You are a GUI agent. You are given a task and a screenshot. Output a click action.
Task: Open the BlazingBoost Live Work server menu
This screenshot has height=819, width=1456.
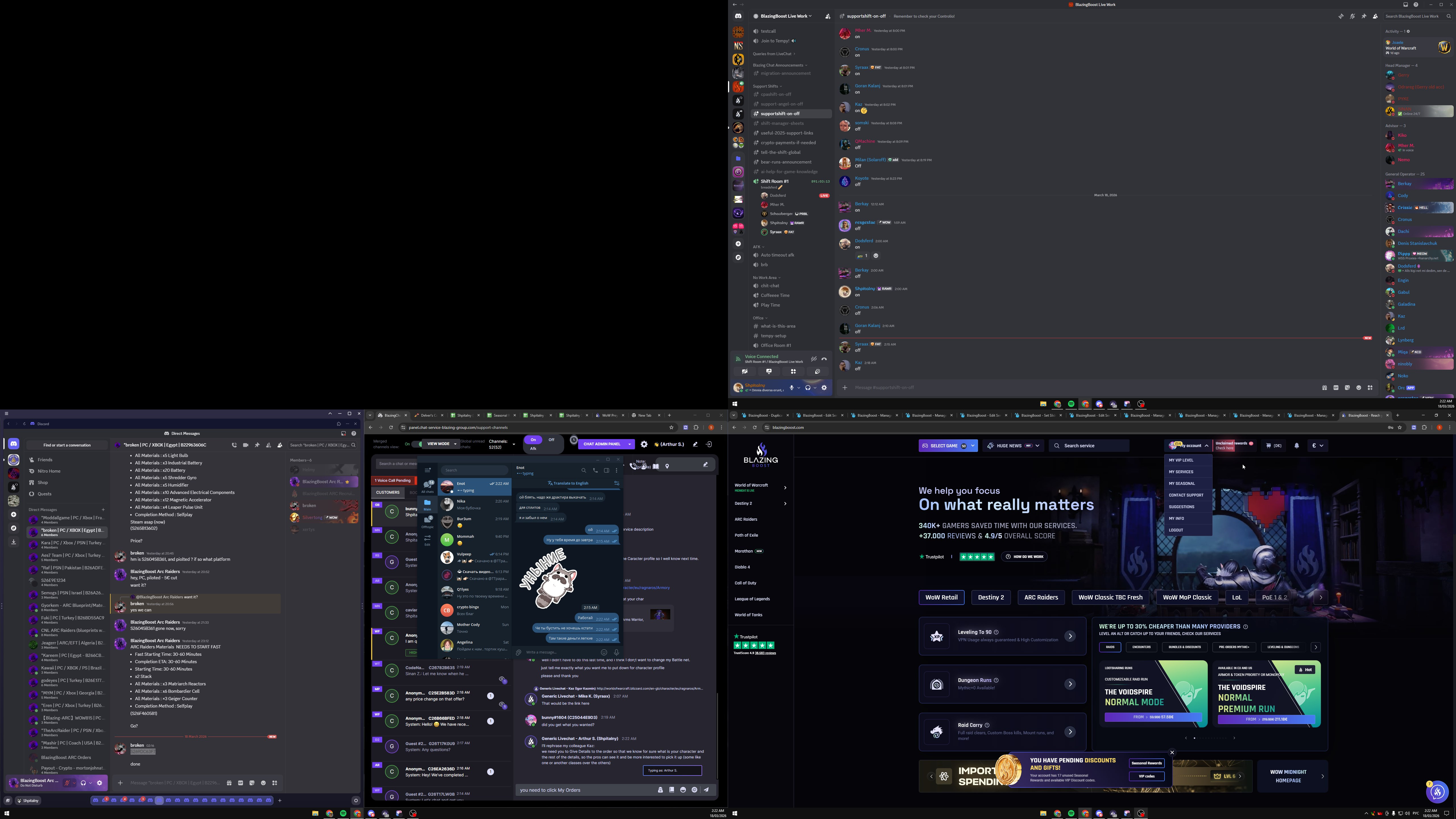point(785,16)
